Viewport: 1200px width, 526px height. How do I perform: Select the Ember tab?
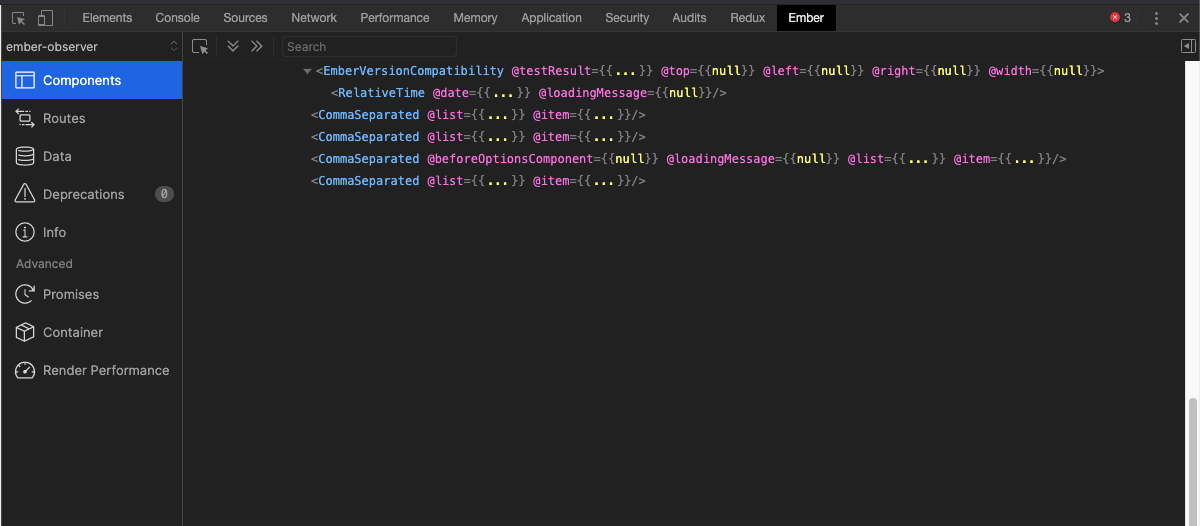click(806, 18)
